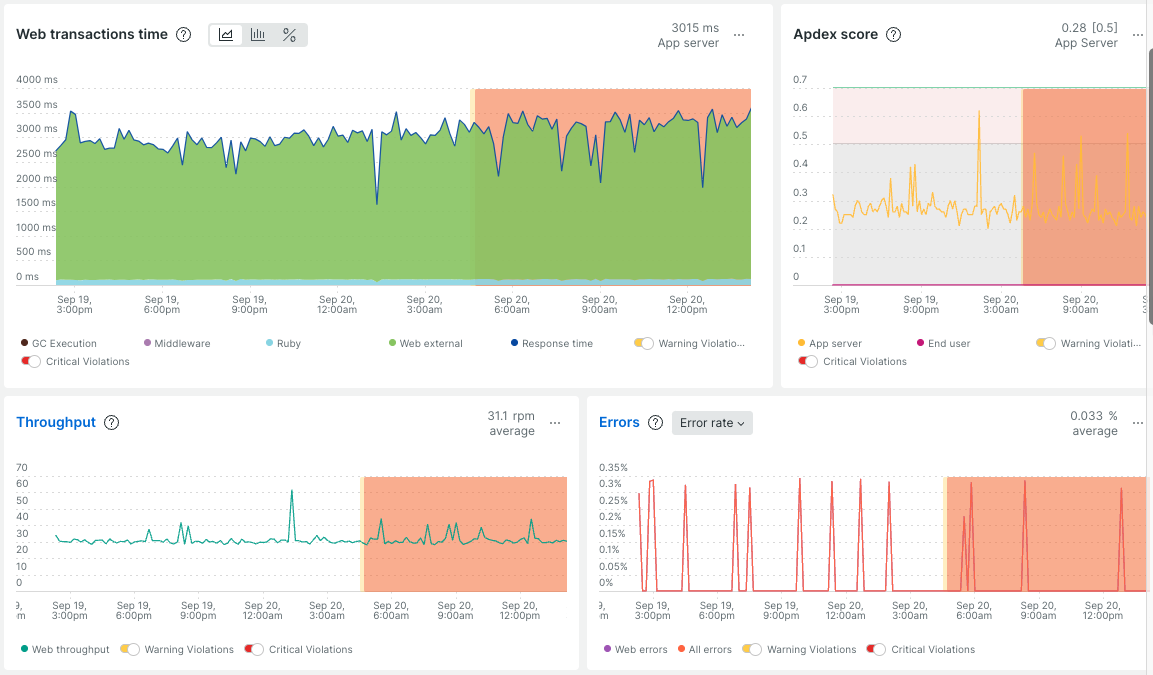Open Web transactions time options ellipsis menu
The image size is (1153, 675).
(739, 35)
